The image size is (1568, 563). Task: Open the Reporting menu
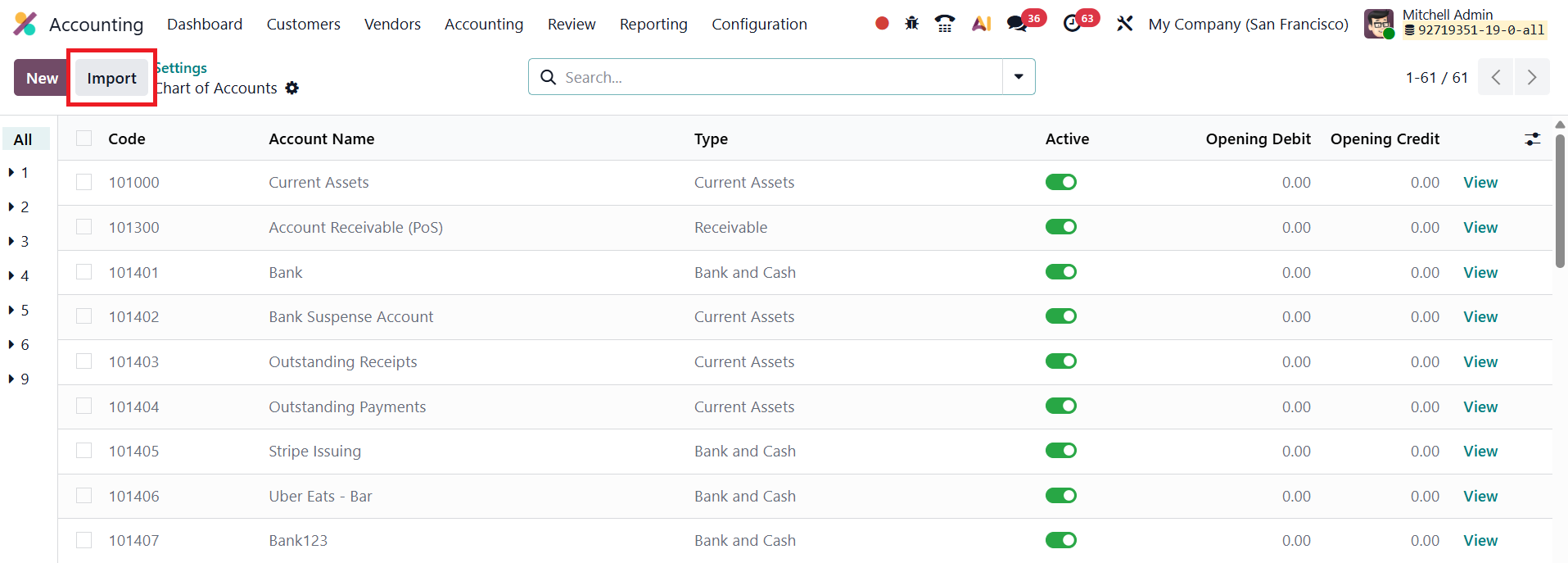tap(653, 25)
